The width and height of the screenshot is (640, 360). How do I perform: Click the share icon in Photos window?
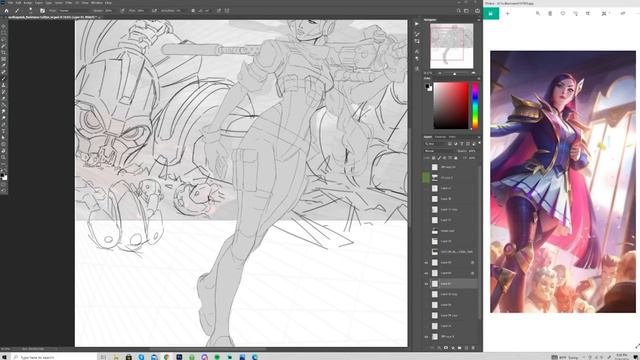coord(623,13)
